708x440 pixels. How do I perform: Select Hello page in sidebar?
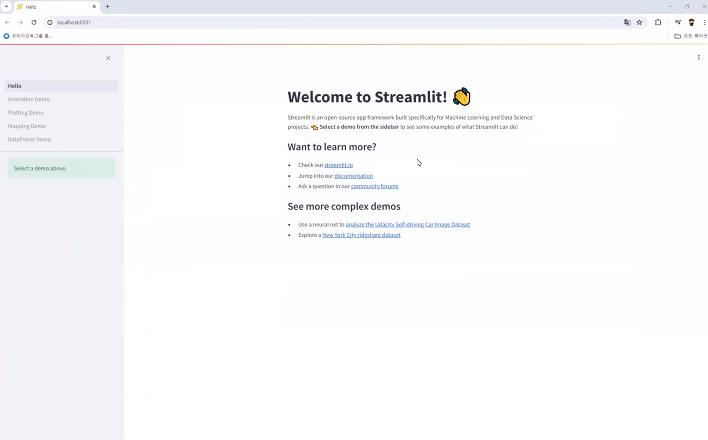[x=61, y=86]
